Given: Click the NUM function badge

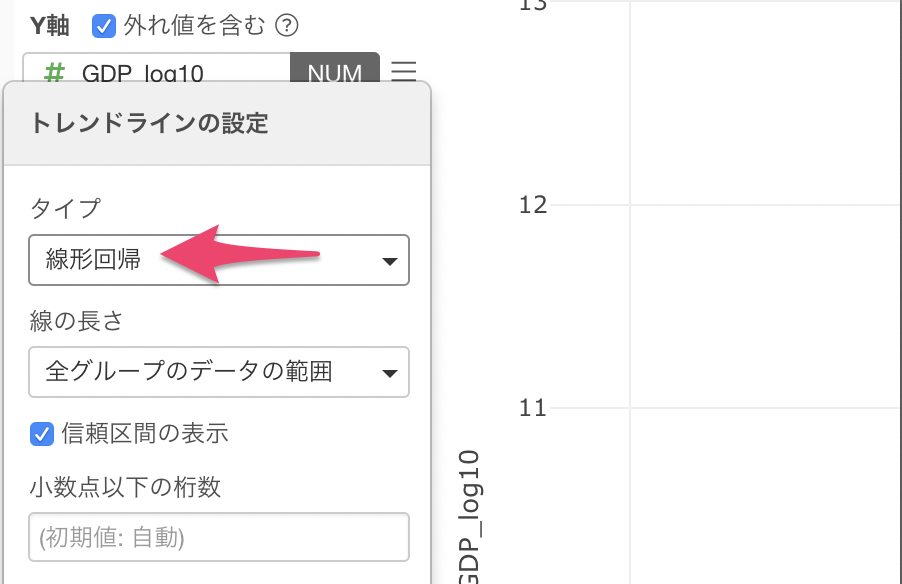Looking at the screenshot, I should click(334, 68).
